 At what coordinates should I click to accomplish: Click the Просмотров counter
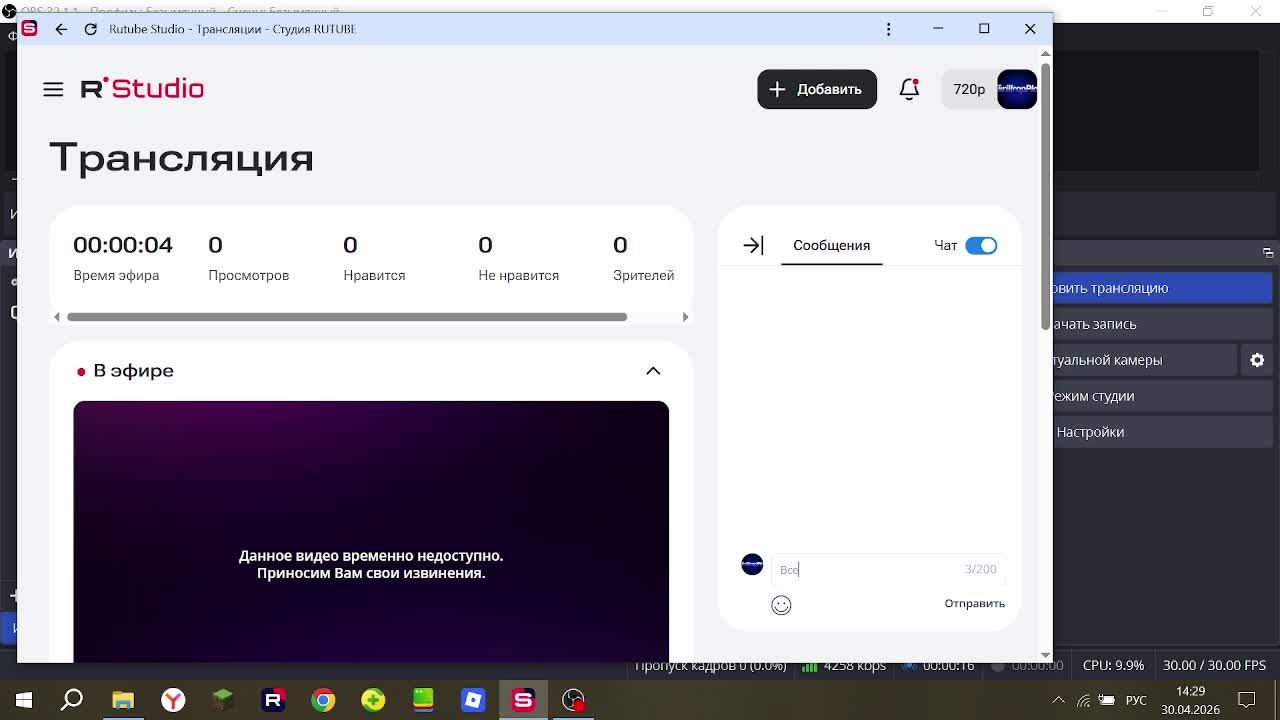tap(248, 258)
